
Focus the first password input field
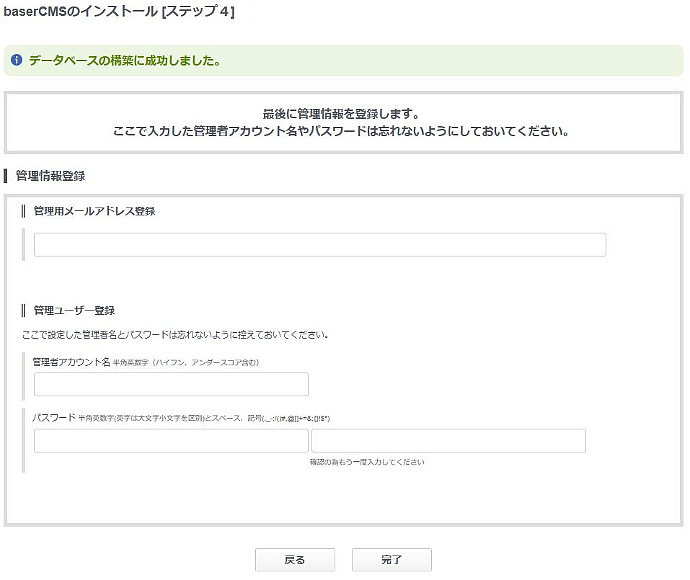[171, 441]
